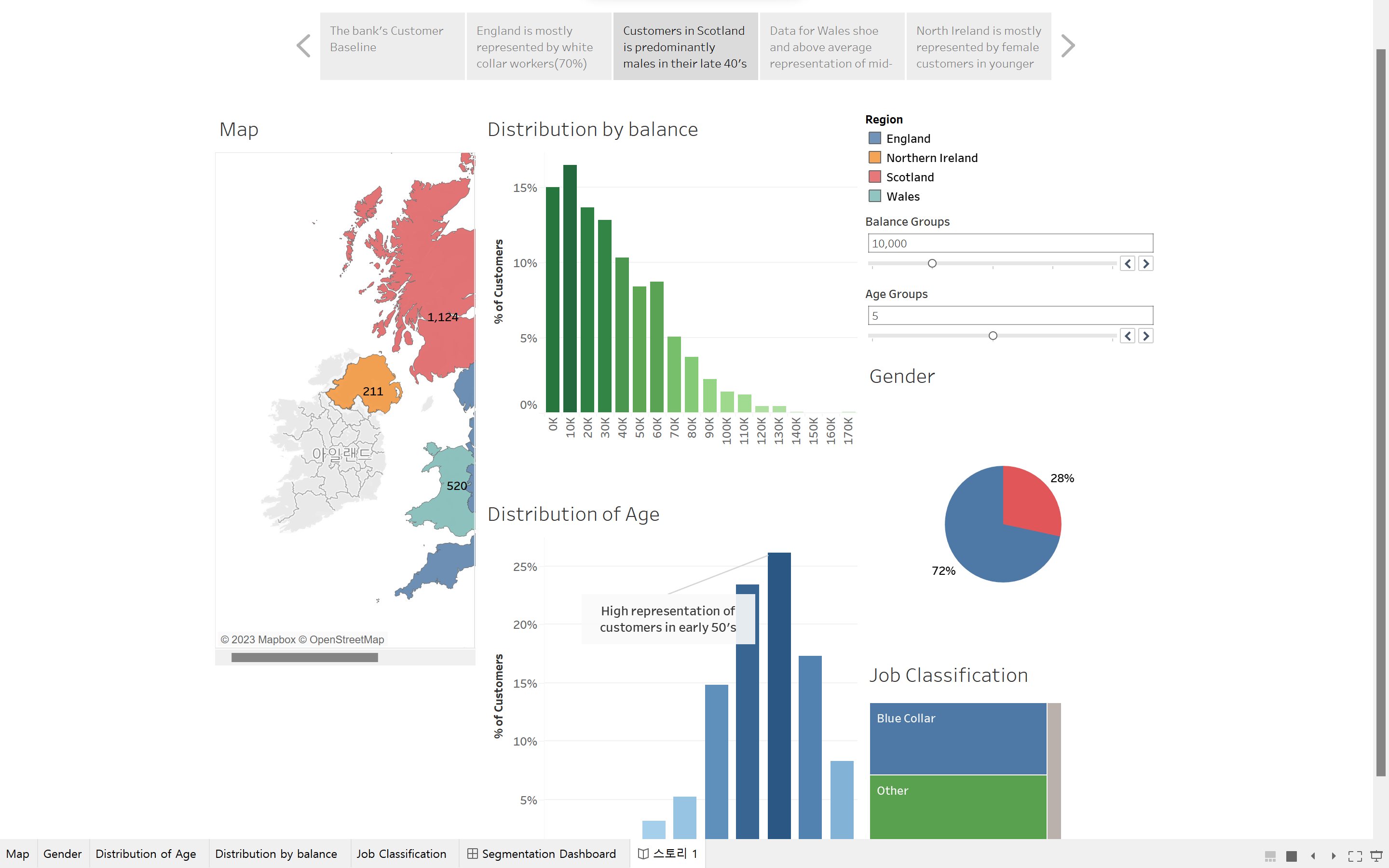
Task: Click the full screen icon
Action: pos(1355,855)
